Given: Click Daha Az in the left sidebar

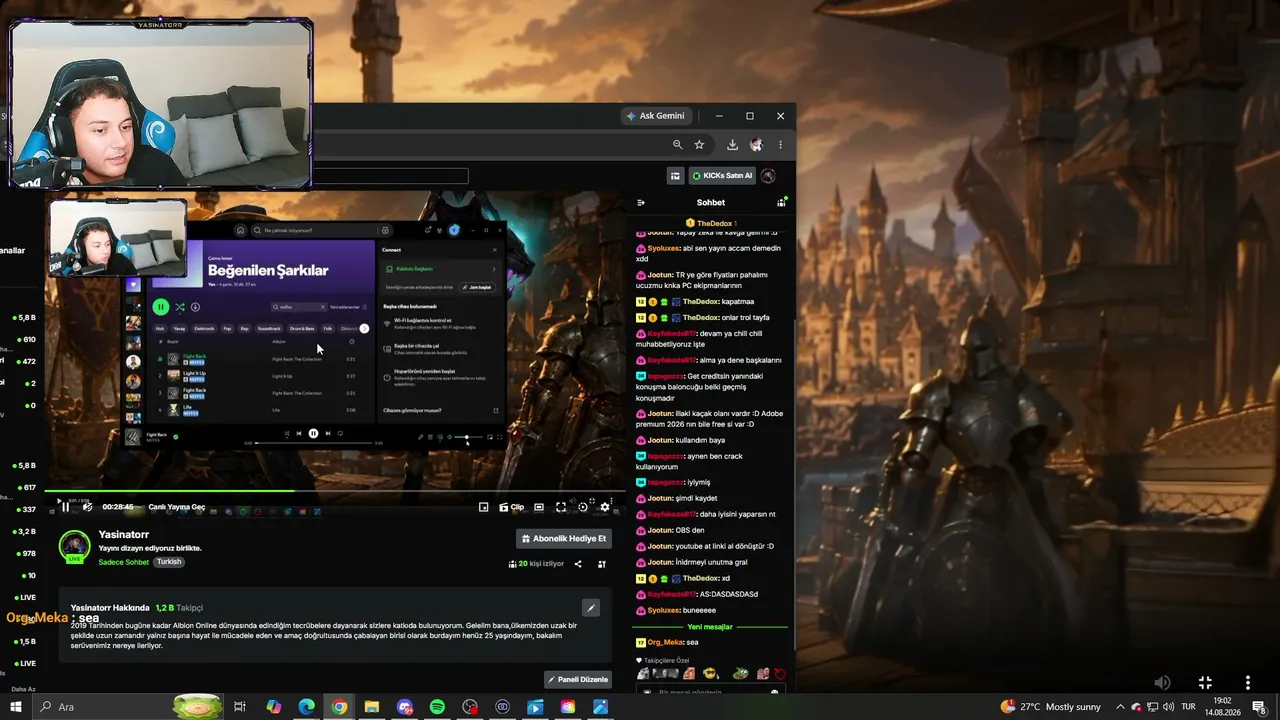Looking at the screenshot, I should pos(23,689).
